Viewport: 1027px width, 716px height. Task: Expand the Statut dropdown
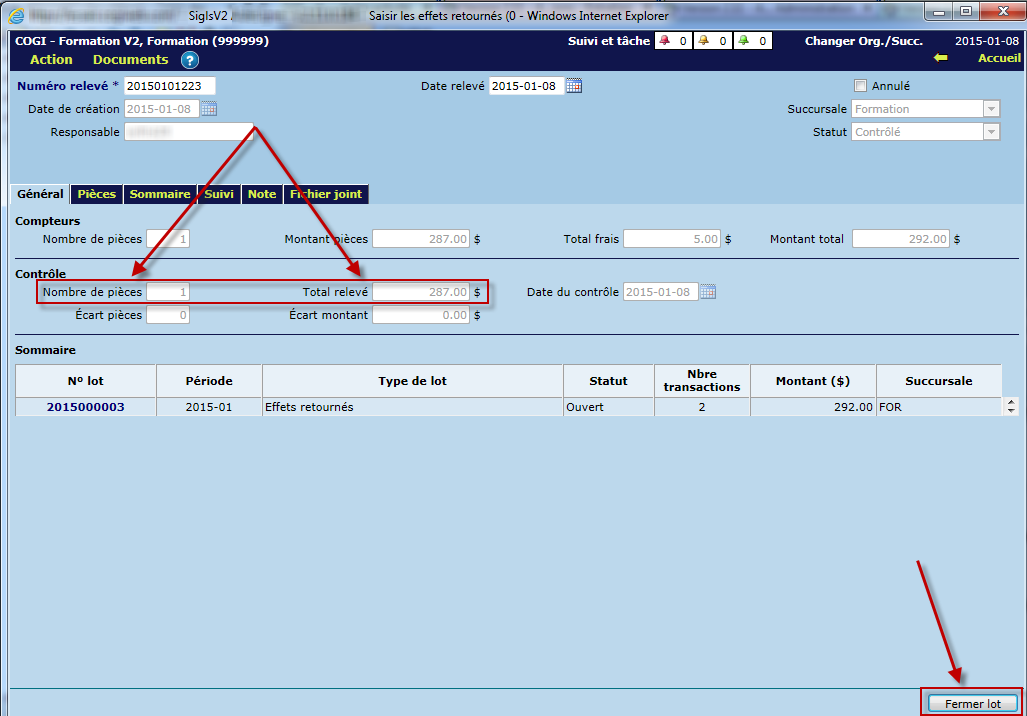(x=991, y=132)
